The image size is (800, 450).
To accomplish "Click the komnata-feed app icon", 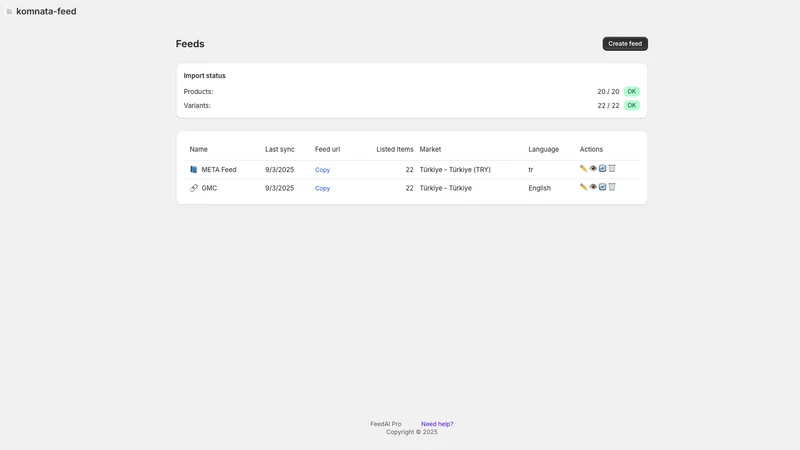I will coord(9,11).
